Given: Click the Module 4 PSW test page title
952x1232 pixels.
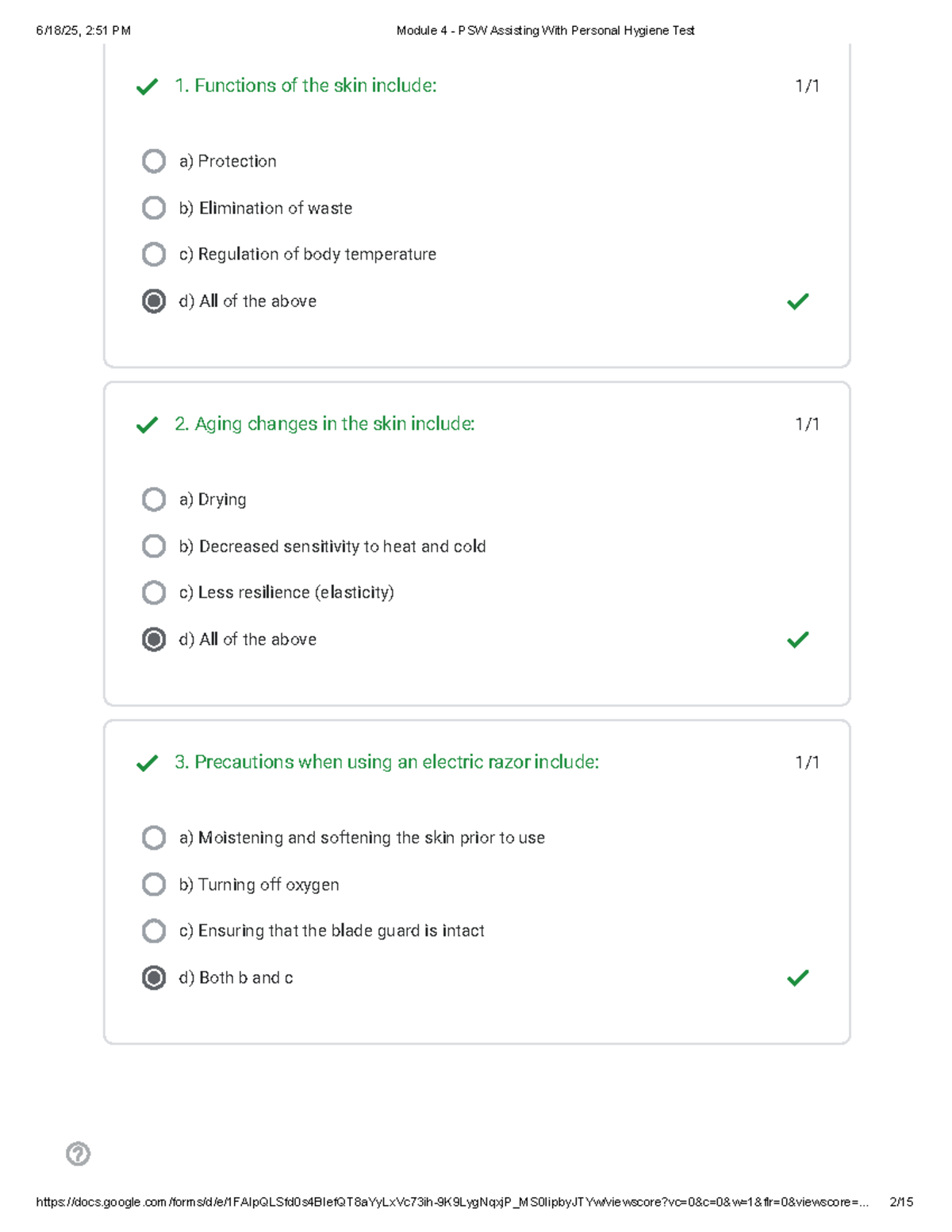Looking at the screenshot, I should click(x=545, y=31).
